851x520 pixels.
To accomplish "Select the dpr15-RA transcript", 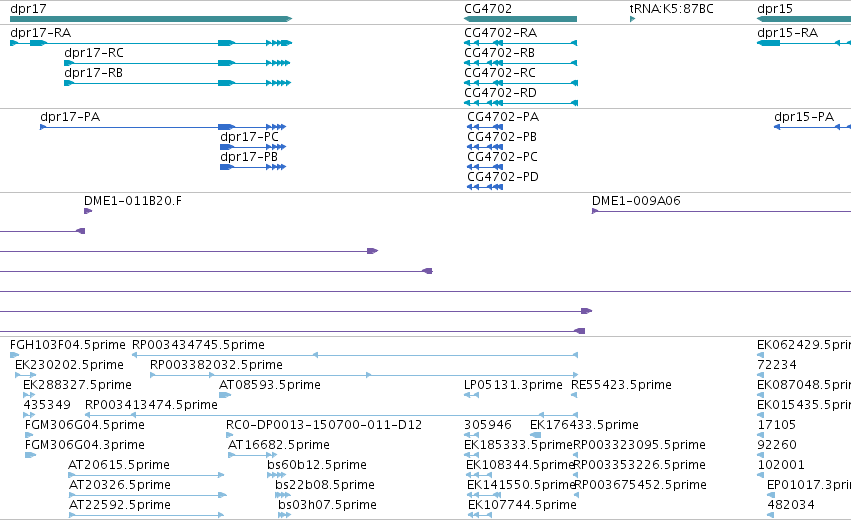I will click(x=804, y=43).
